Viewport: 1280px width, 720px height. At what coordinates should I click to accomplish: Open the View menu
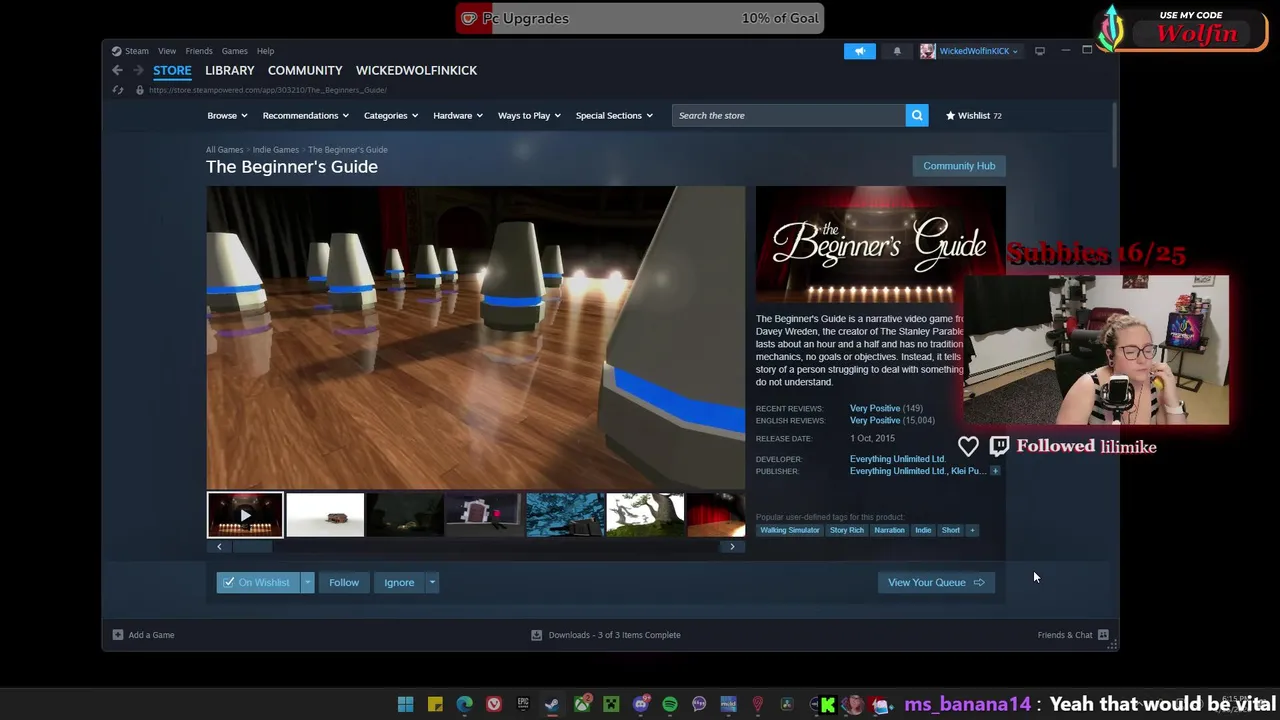point(167,51)
